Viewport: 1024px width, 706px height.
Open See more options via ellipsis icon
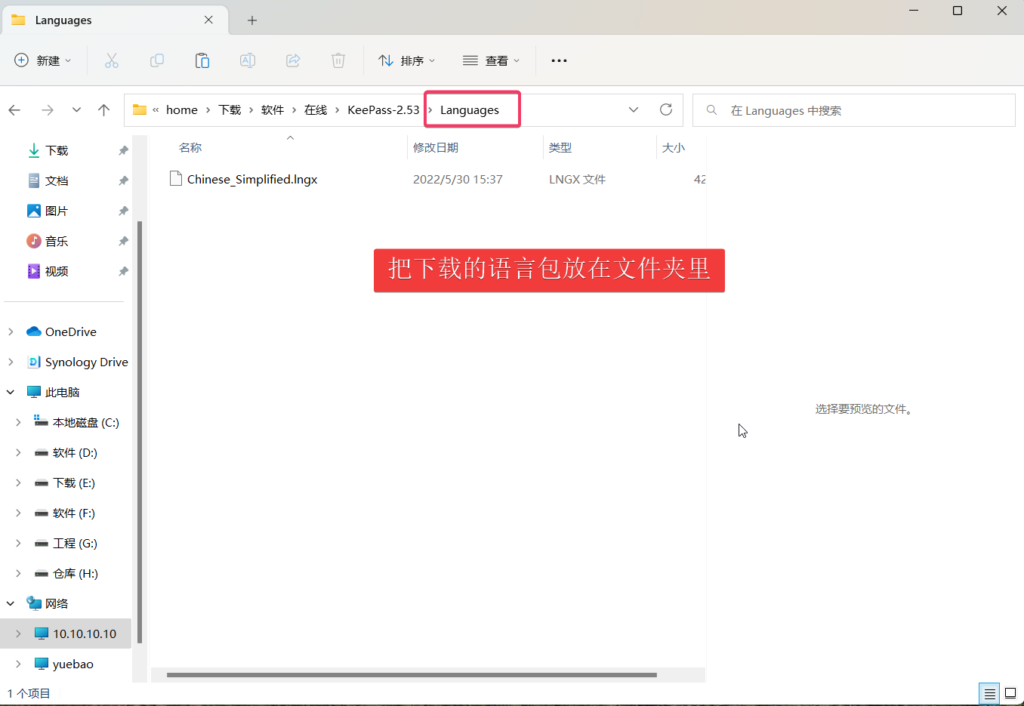pyautogui.click(x=558, y=60)
